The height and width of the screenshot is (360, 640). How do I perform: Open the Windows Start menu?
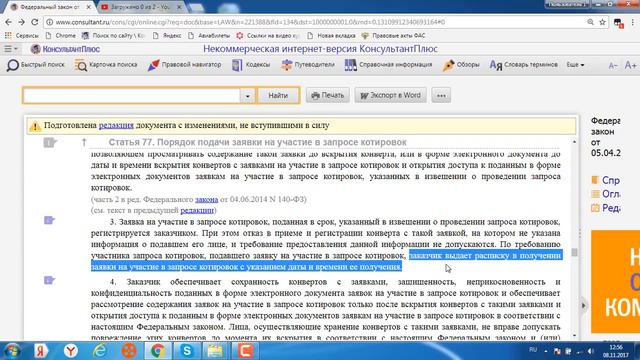pyautogui.click(x=12, y=351)
